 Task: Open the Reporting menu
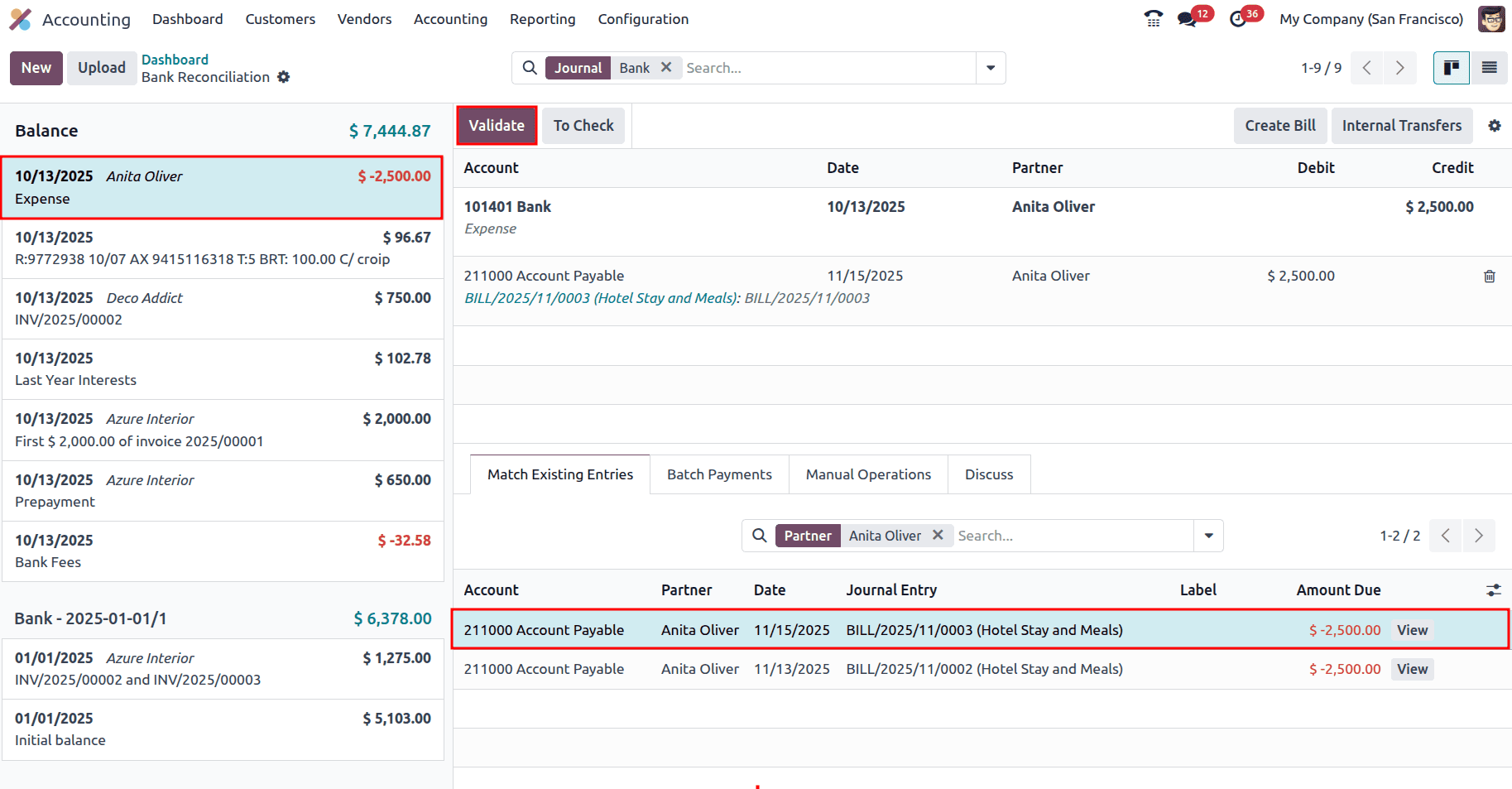click(x=542, y=19)
